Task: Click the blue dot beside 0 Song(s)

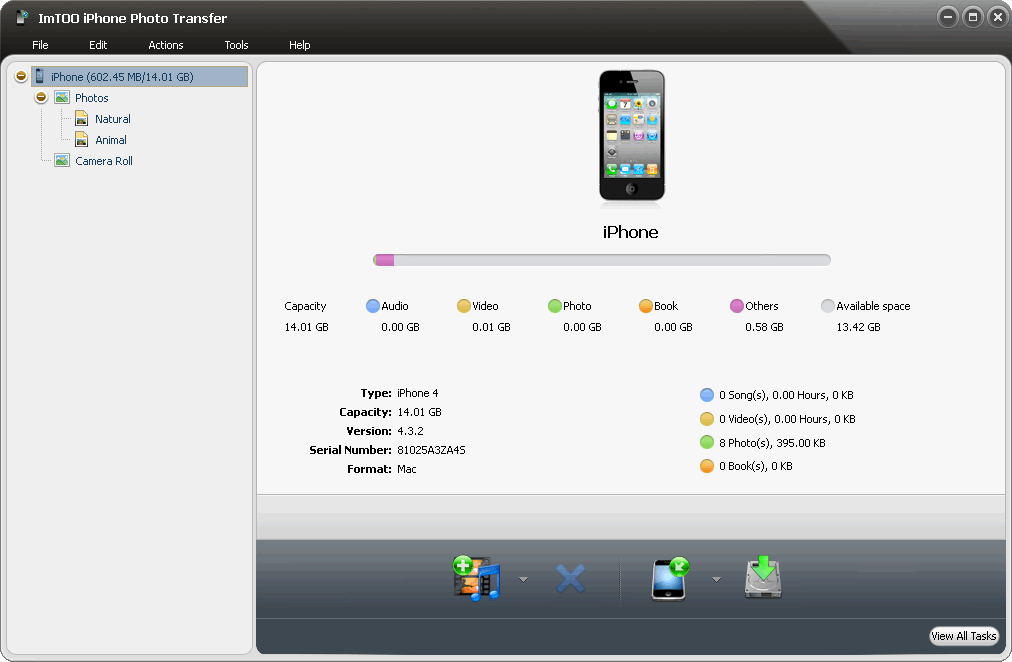Action: pos(707,395)
